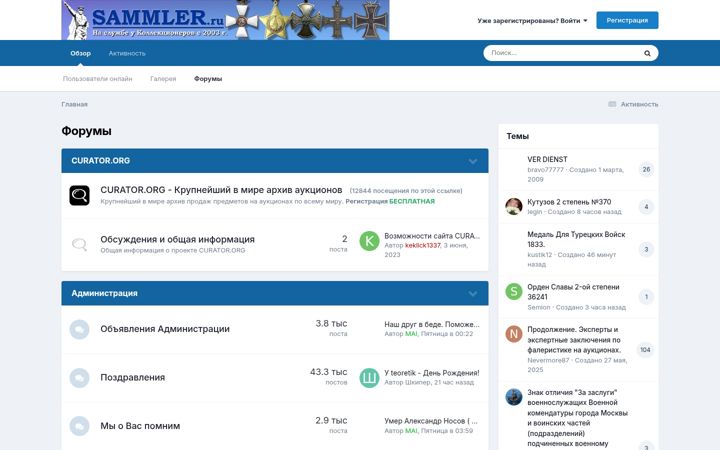Open CURATOR.ORG - Крупнейший в мире архив аукционов
This screenshot has width=720, height=450.
coord(221,190)
